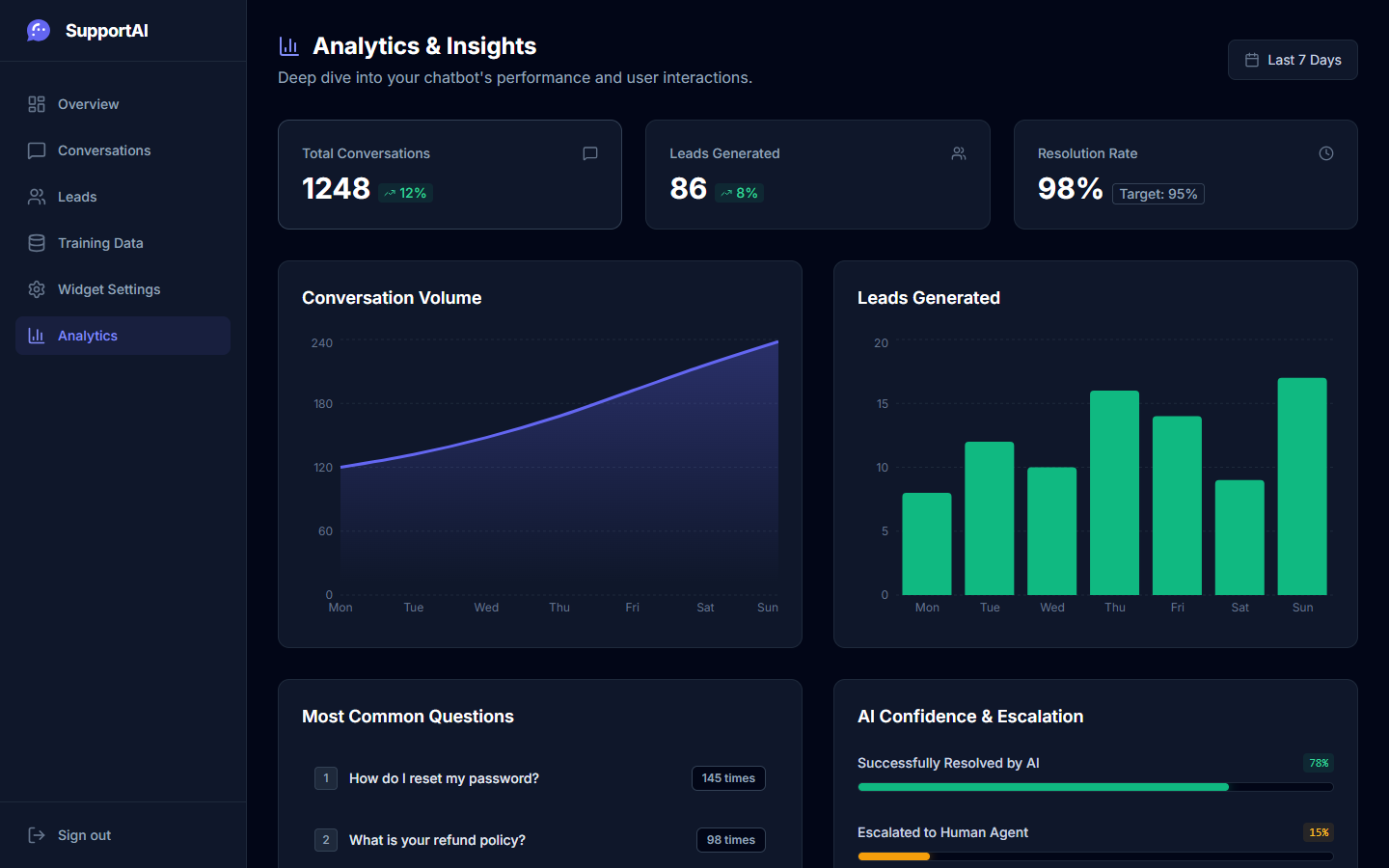This screenshot has width=1389, height=868.
Task: Open Training Data page
Action: [x=123, y=243]
